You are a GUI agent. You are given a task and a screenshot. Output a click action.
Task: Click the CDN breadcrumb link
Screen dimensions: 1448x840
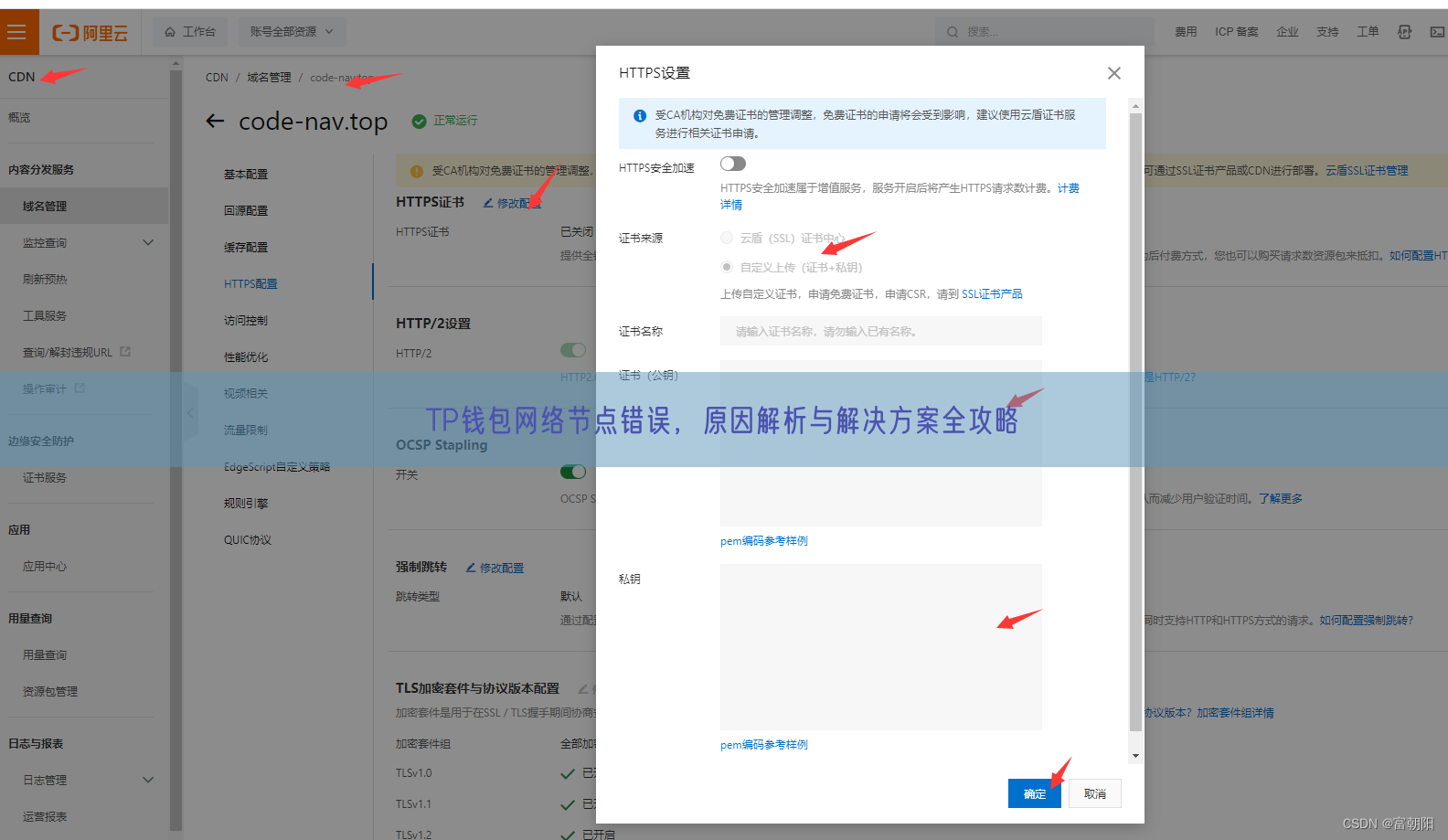tap(217, 78)
